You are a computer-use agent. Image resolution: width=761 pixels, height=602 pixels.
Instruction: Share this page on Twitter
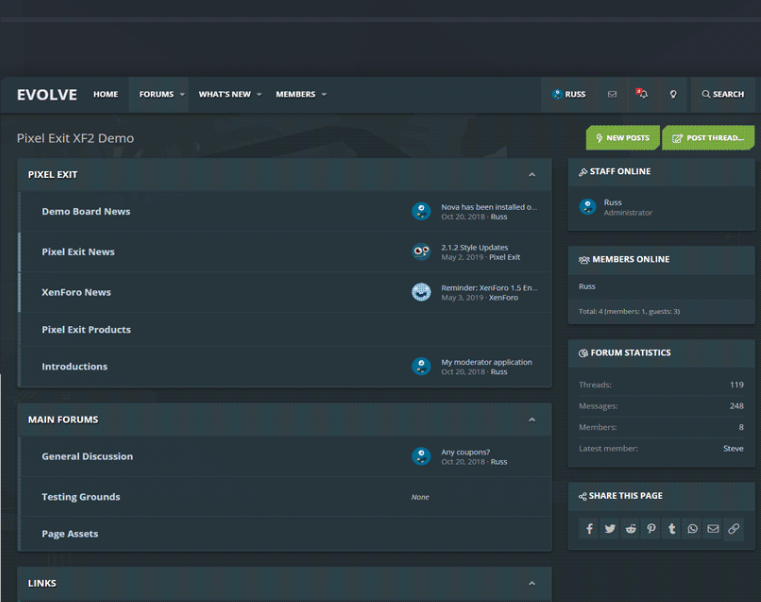[610, 529]
